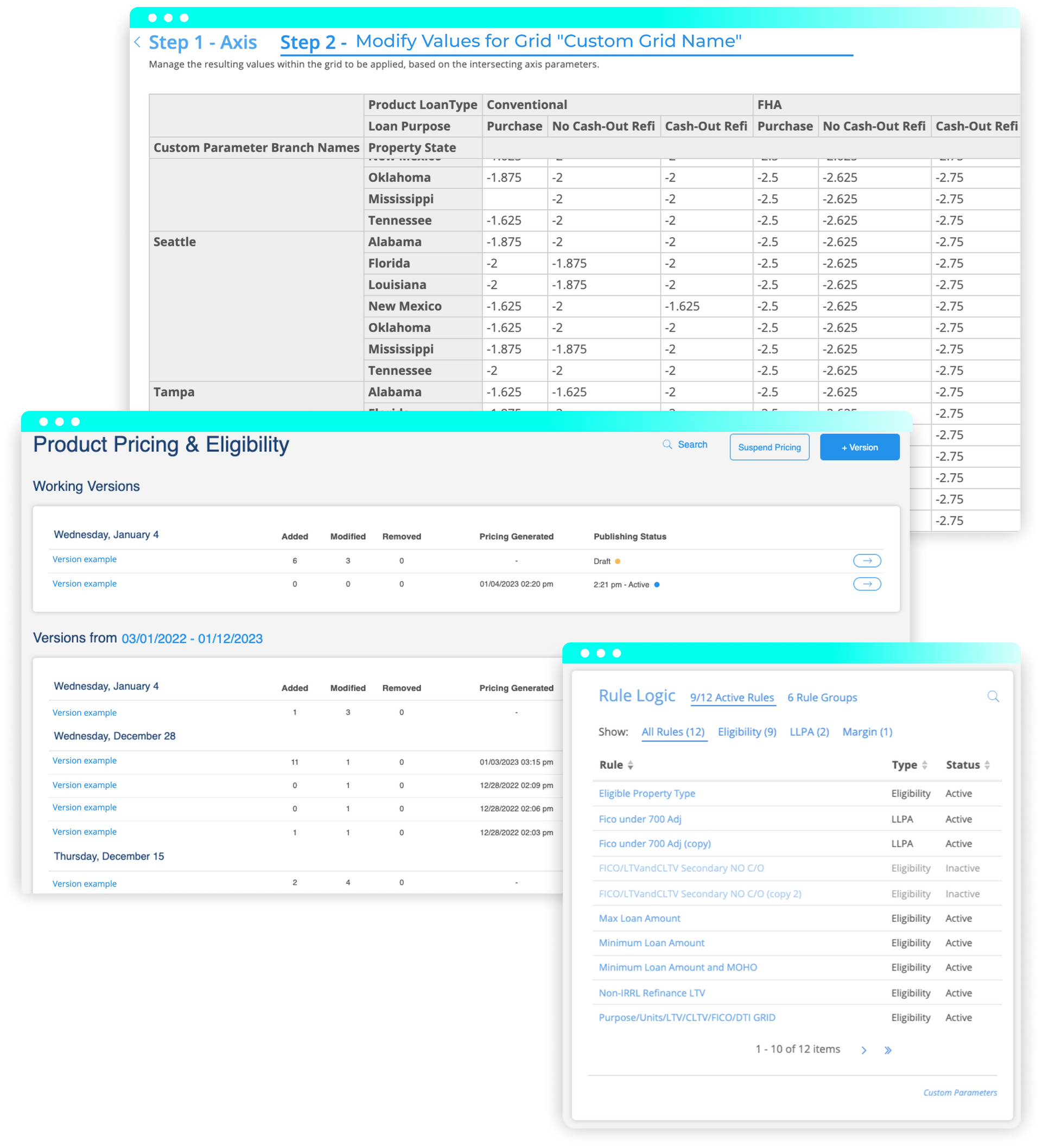Select the 6 Rule Groups tab
The height and width of the screenshot is (1148, 1042).
[x=822, y=698]
